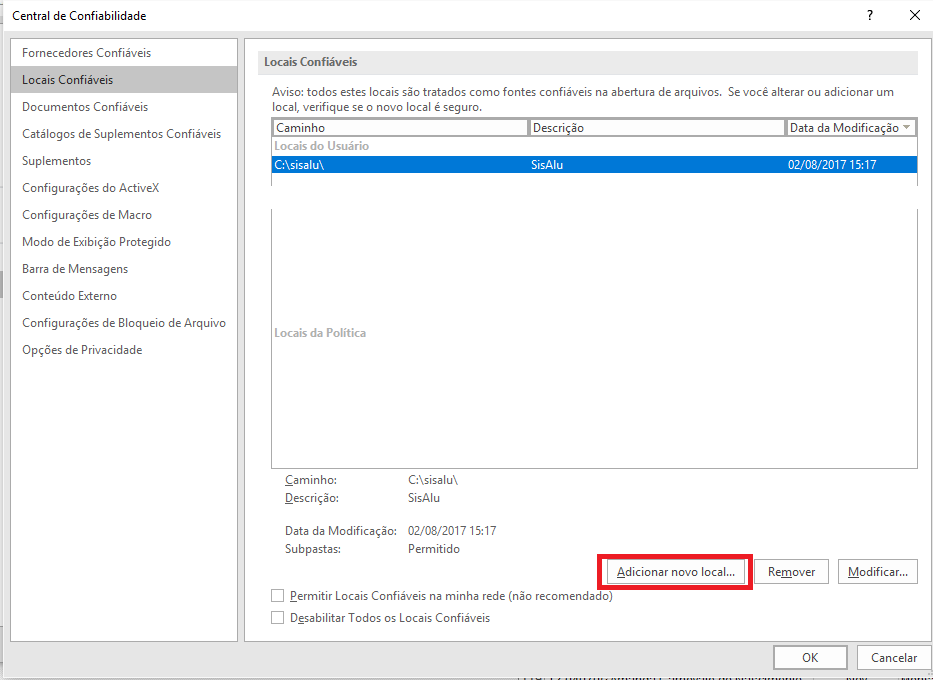Confirm with the OK button
933x680 pixels.
coord(810,658)
